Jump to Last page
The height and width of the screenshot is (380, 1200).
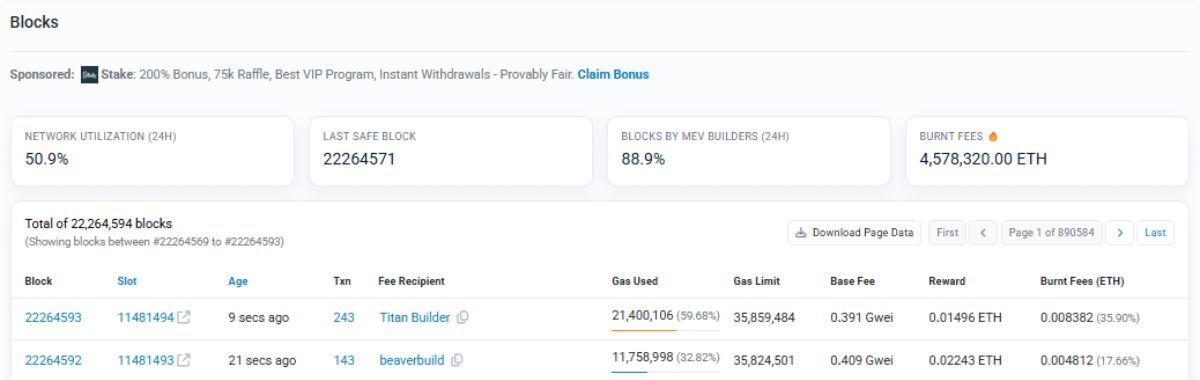(x=1155, y=232)
